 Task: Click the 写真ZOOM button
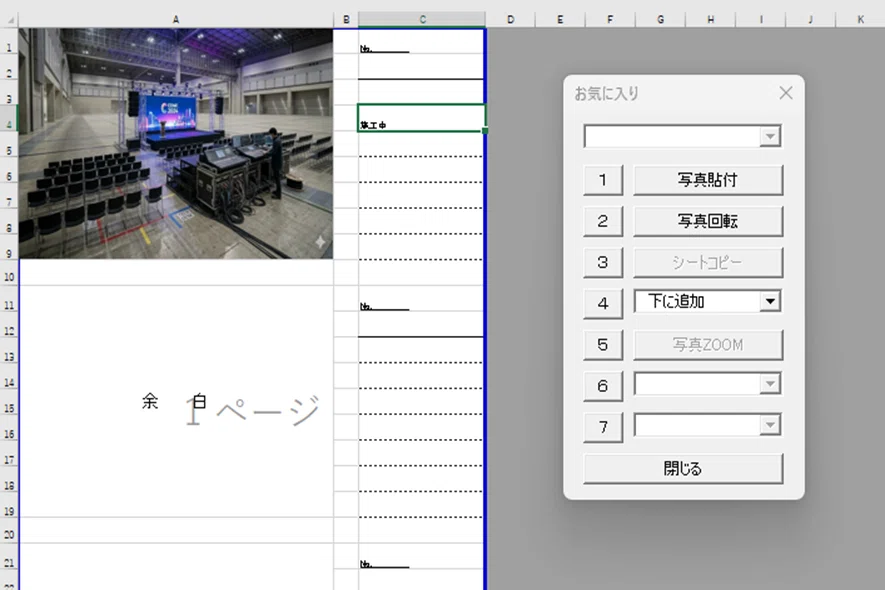[708, 345]
